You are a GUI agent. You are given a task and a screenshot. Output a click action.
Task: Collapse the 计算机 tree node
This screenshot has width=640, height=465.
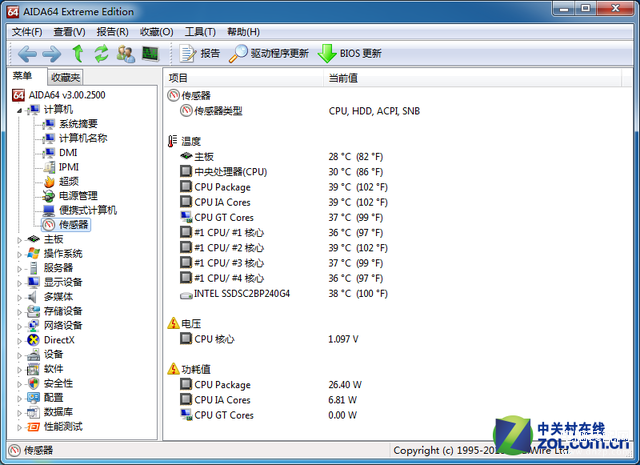pos(19,110)
